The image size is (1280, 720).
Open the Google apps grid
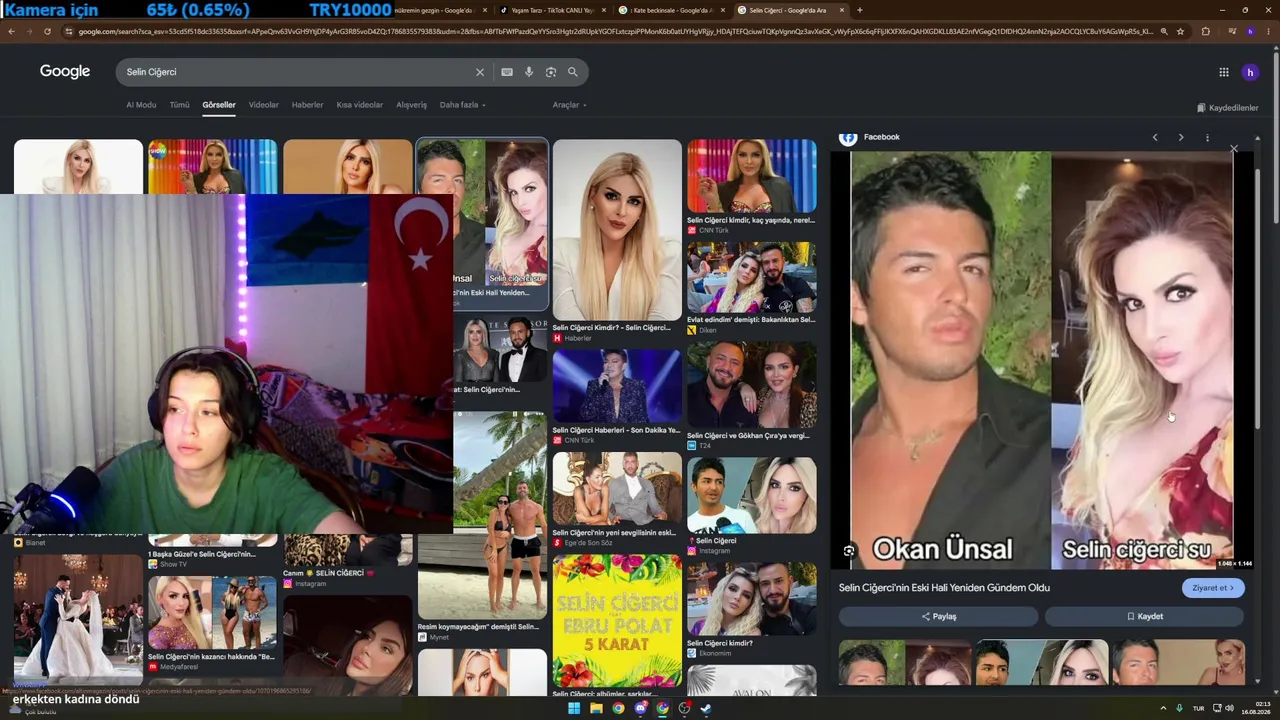[1223, 72]
